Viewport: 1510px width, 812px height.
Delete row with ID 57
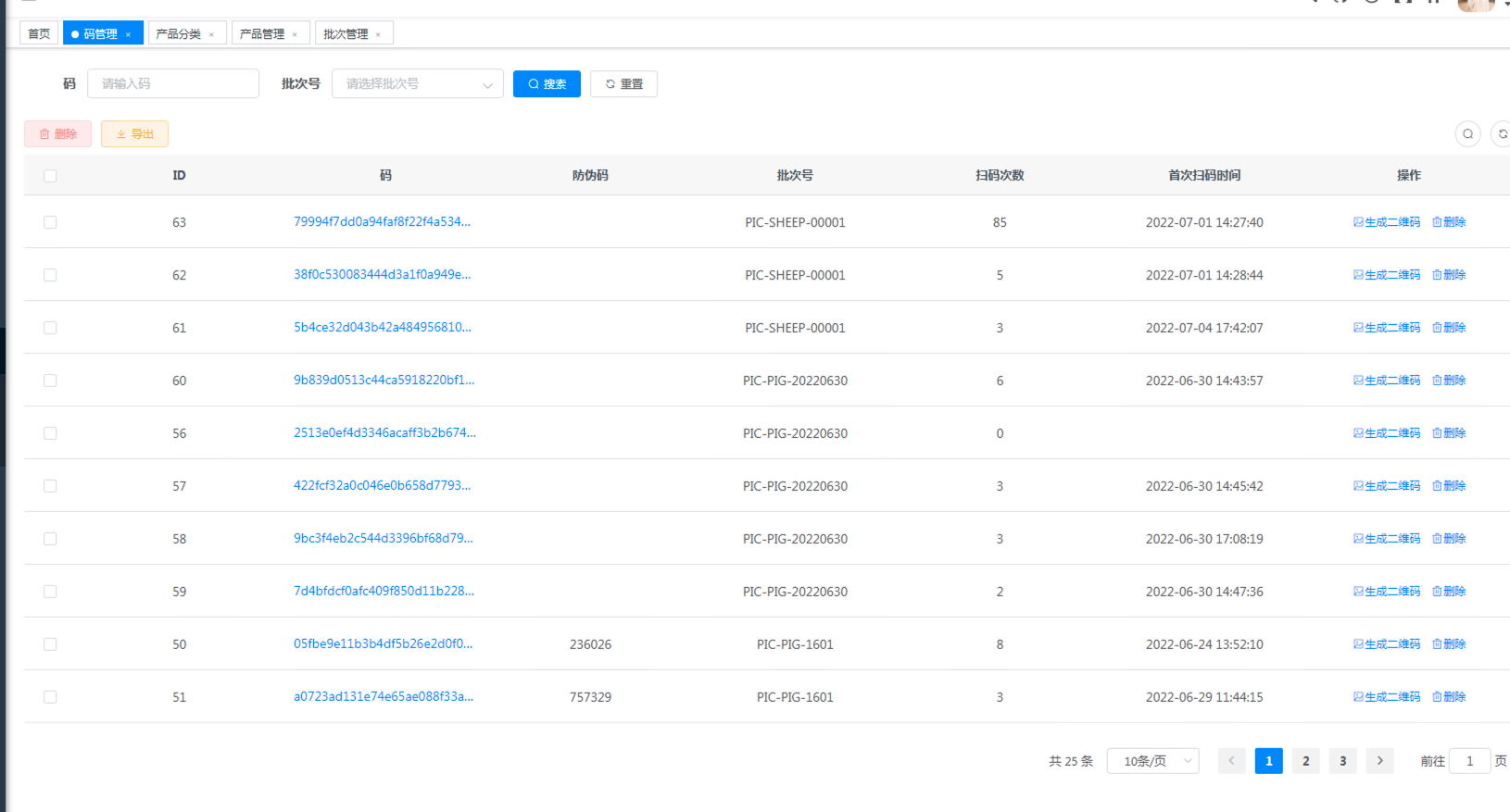click(1449, 486)
